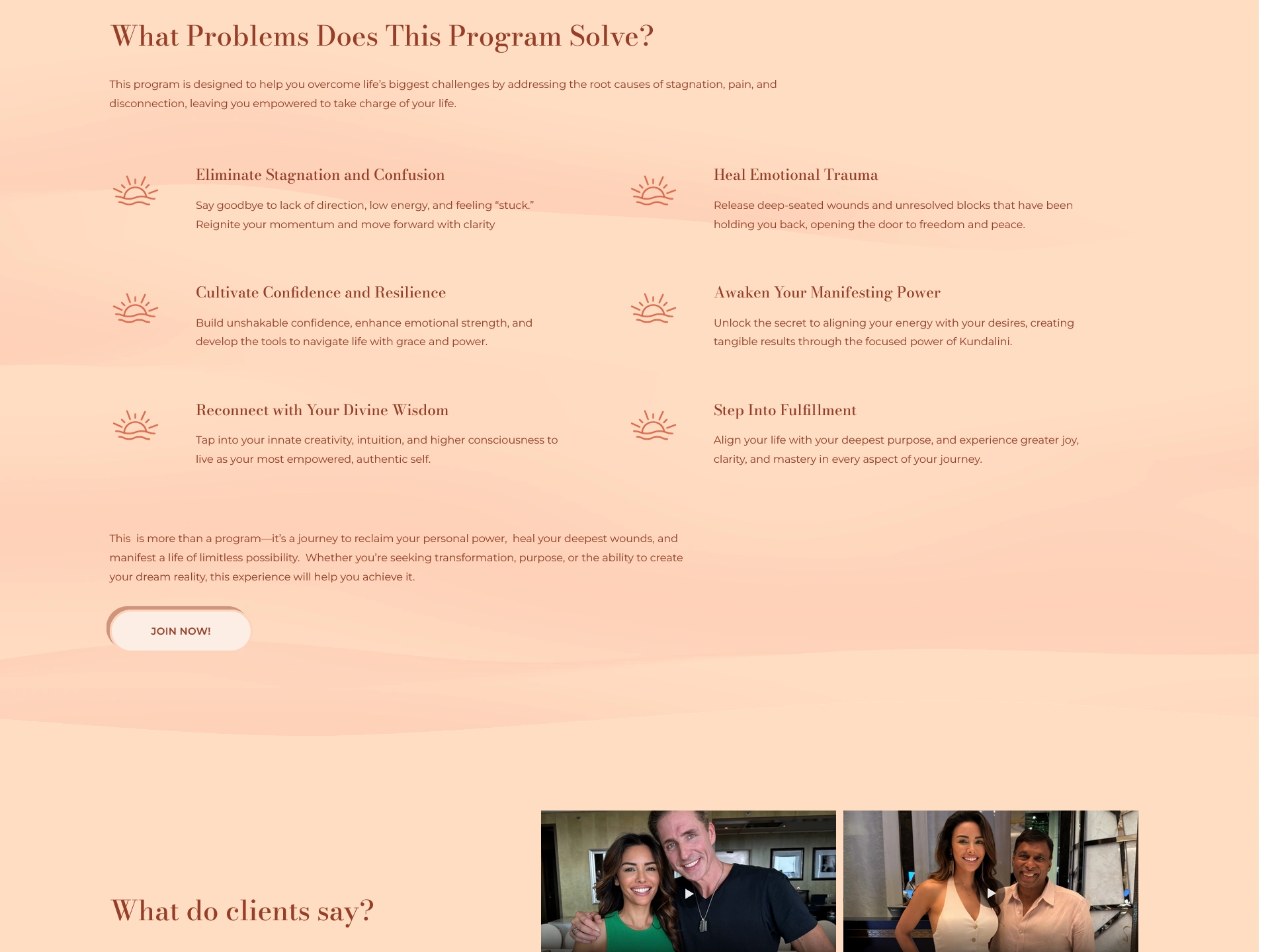The width and height of the screenshot is (1270, 952).
Task: Select the Eliminate Stagnation and Confusion heading
Action: 320,175
